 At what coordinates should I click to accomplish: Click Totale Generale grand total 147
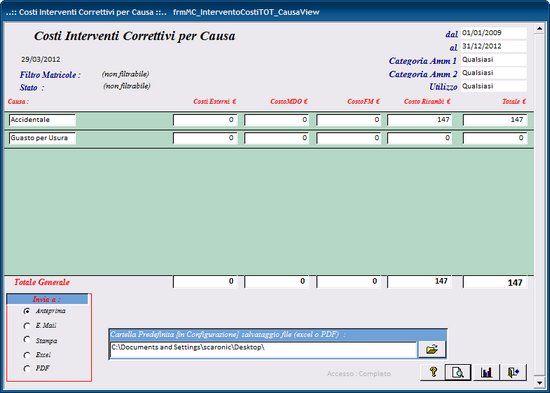495,282
